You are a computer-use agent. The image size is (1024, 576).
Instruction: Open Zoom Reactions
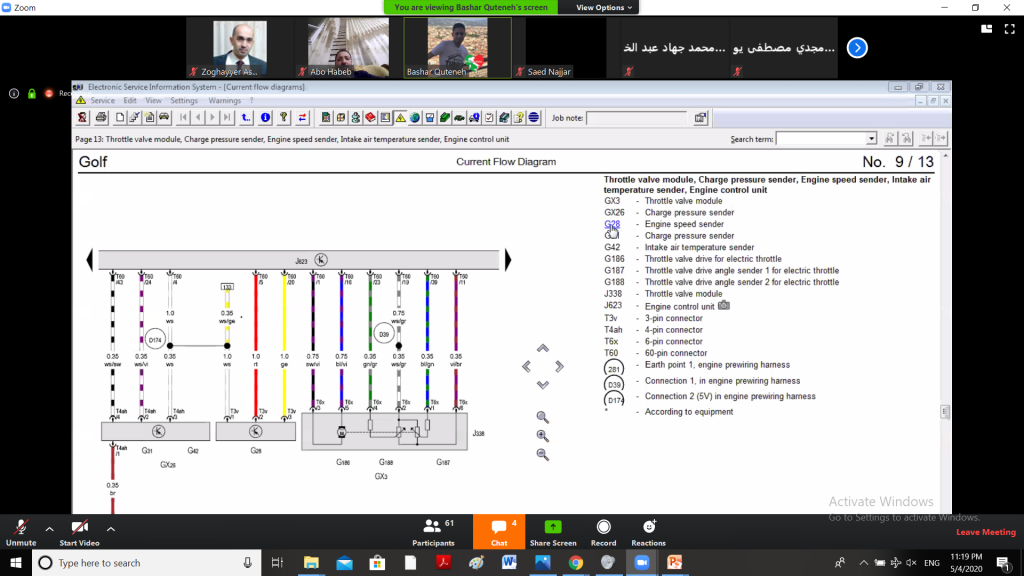click(648, 532)
